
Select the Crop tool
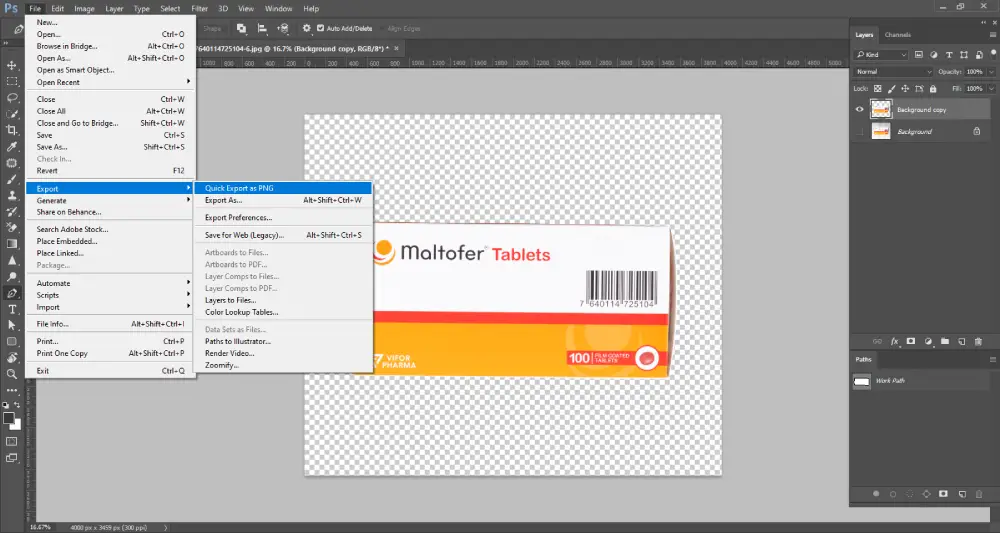click(x=11, y=130)
